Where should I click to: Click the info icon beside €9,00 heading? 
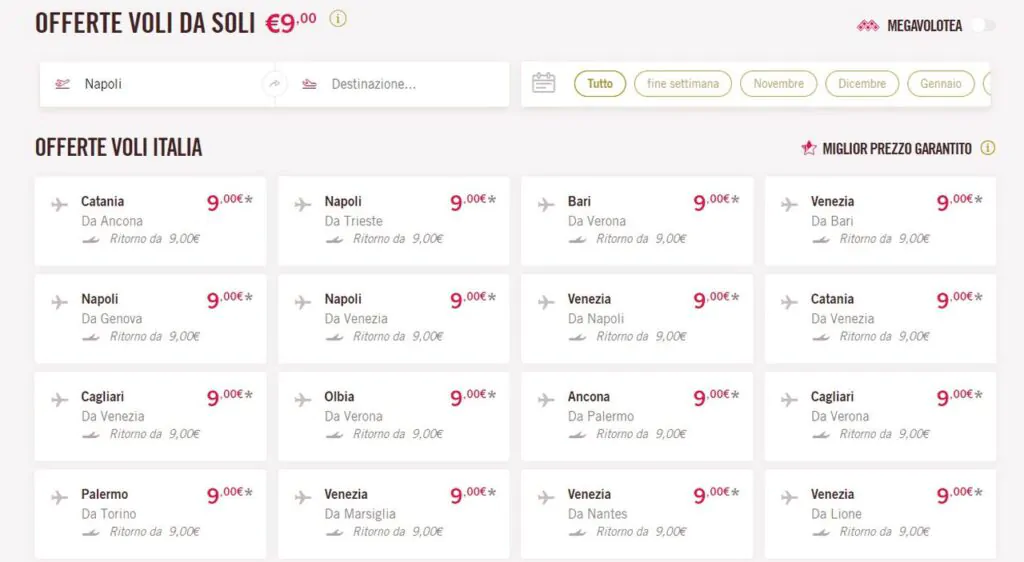click(338, 19)
